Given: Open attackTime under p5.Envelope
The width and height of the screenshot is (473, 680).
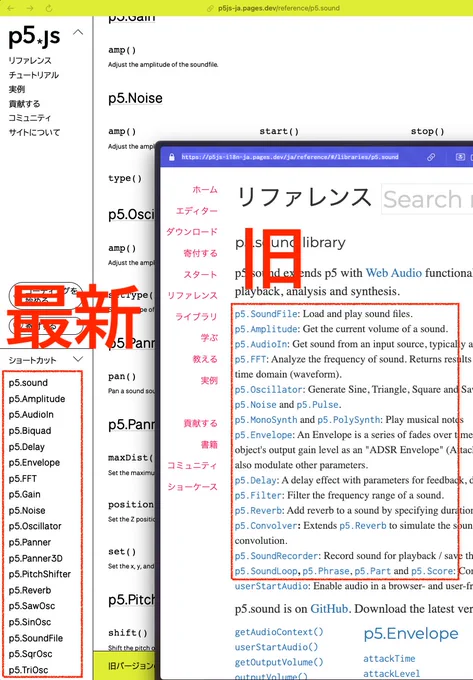Looking at the screenshot, I should coord(389,659).
